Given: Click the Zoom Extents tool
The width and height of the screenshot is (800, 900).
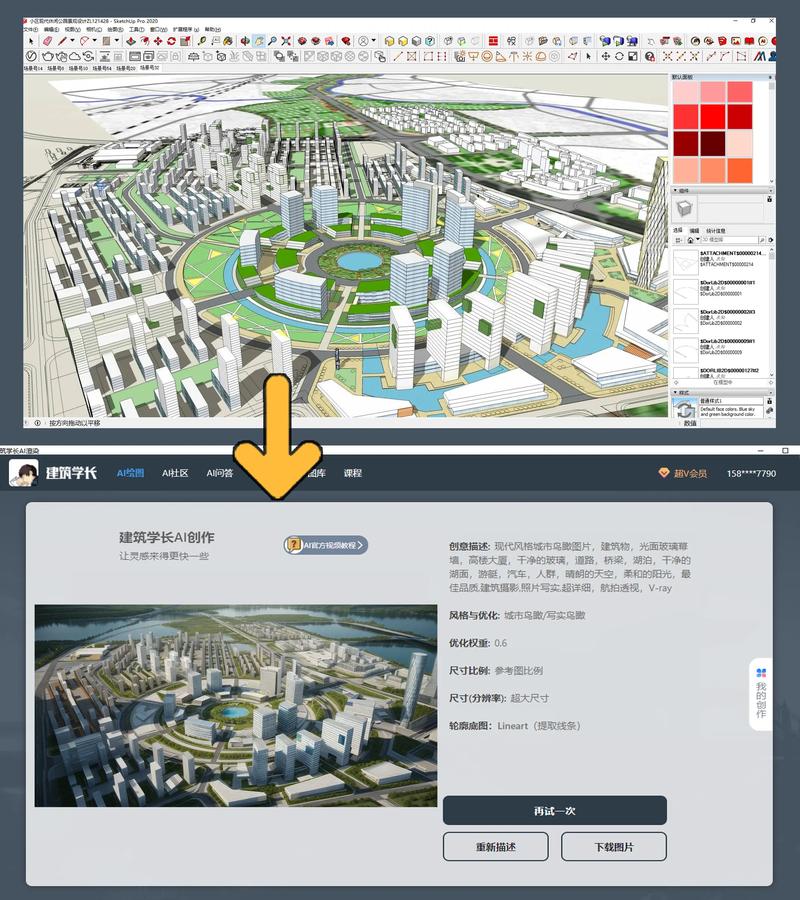Looking at the screenshot, I should (286, 41).
